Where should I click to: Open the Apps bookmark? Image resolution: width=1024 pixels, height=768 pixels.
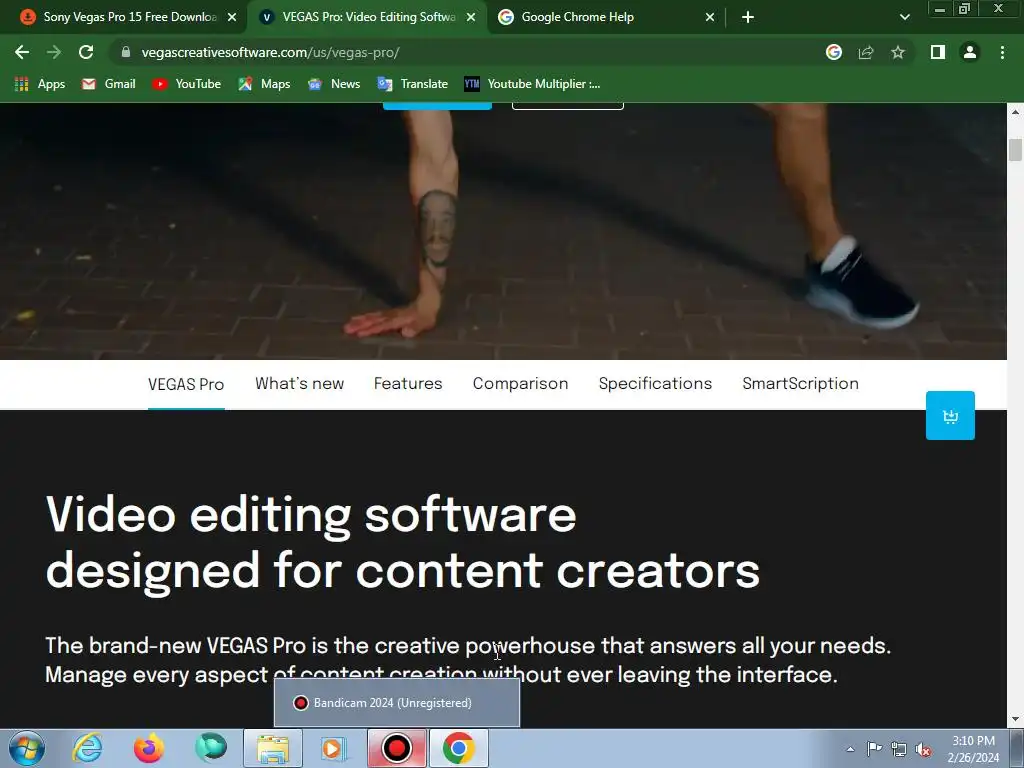coord(40,84)
